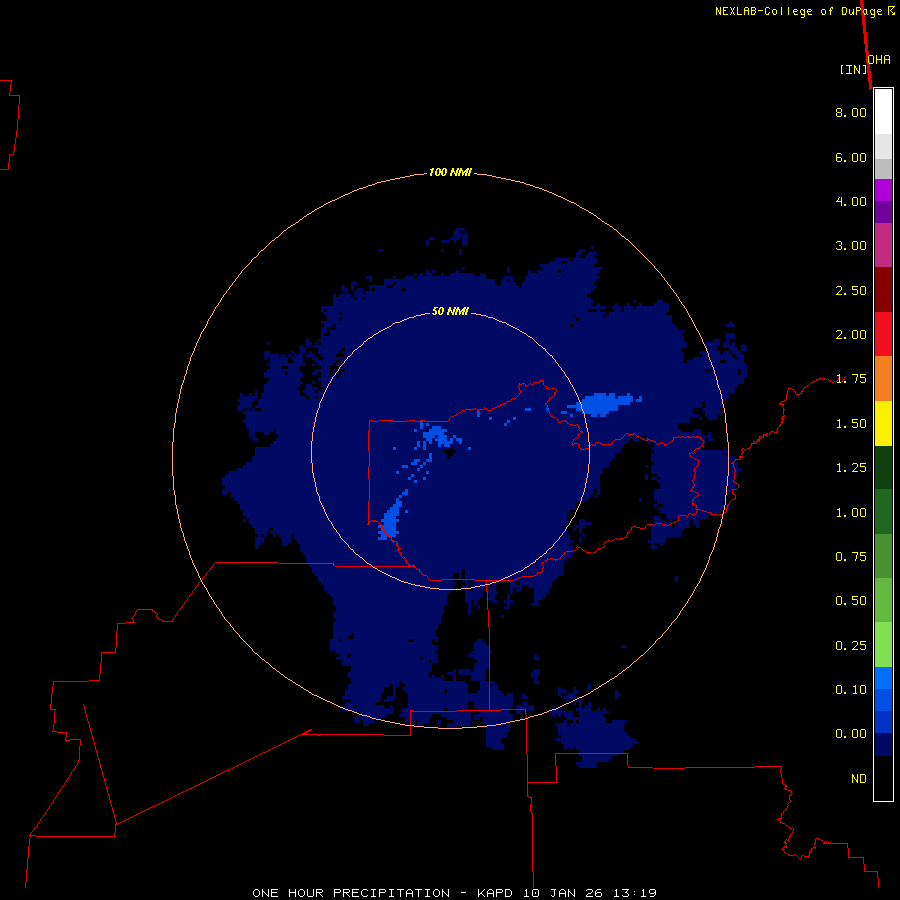The height and width of the screenshot is (900, 900).
Task: Pick the pink swatch beside 3.00
Action: pos(883,245)
